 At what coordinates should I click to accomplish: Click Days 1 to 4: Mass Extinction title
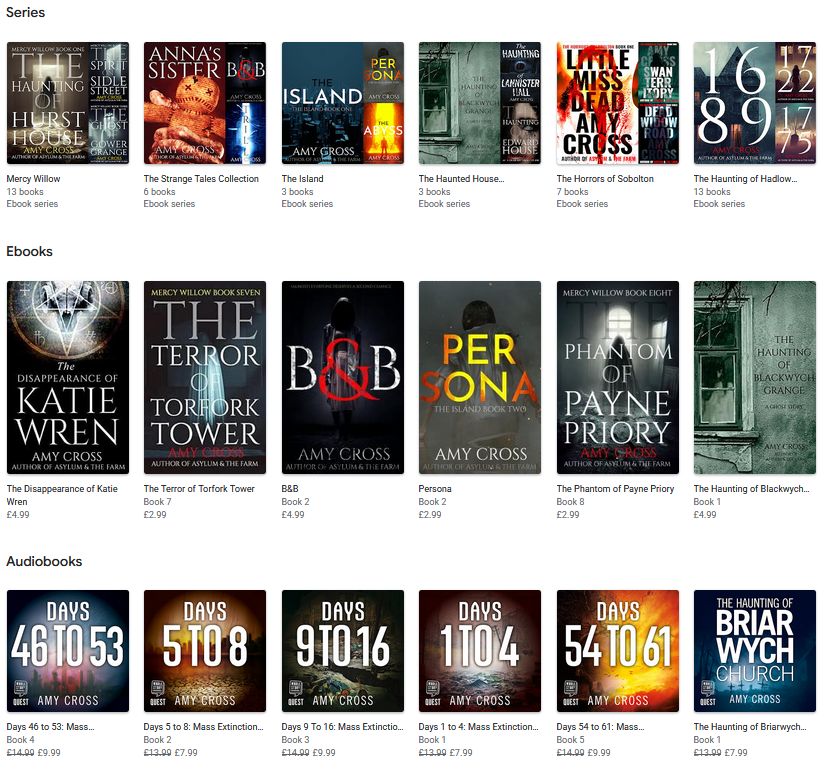(479, 726)
